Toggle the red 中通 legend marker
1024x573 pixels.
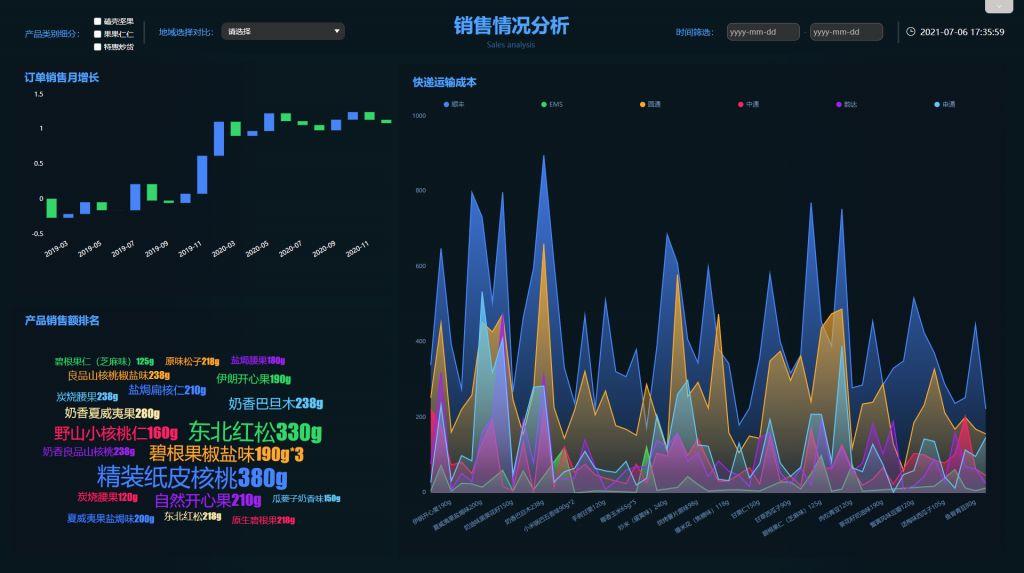coord(741,105)
